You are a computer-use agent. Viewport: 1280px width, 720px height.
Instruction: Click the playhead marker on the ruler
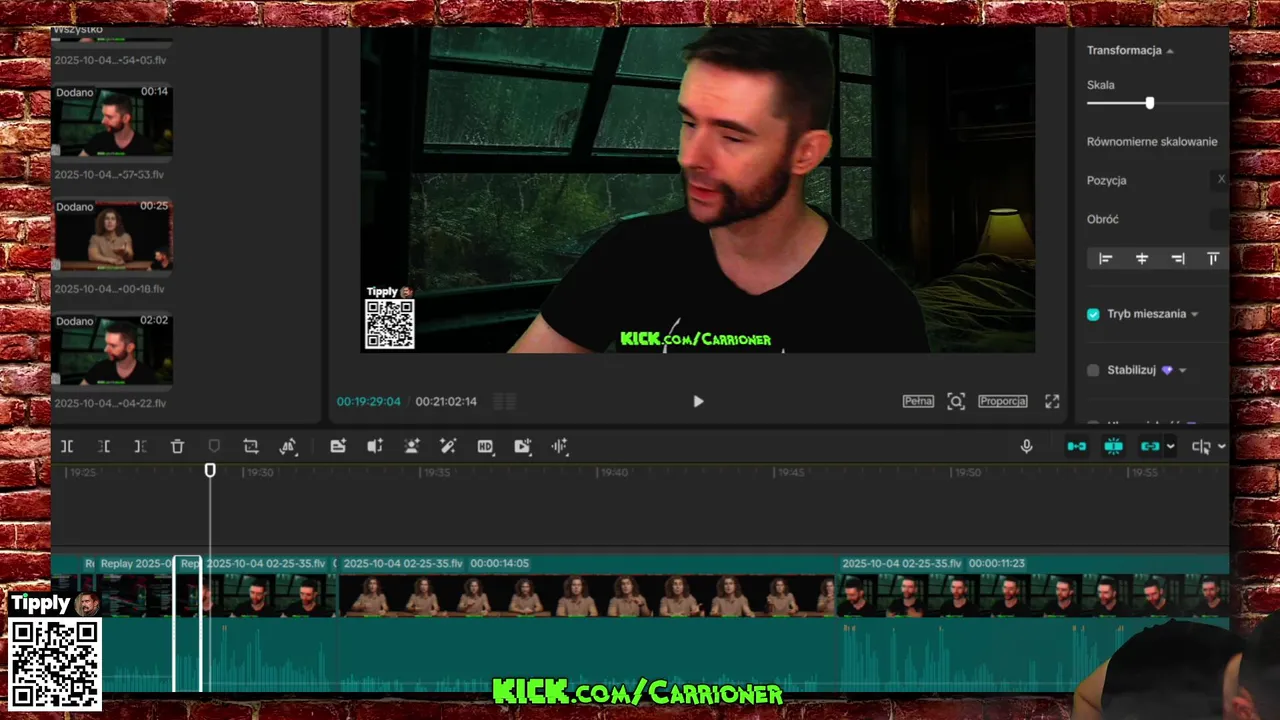[210, 470]
